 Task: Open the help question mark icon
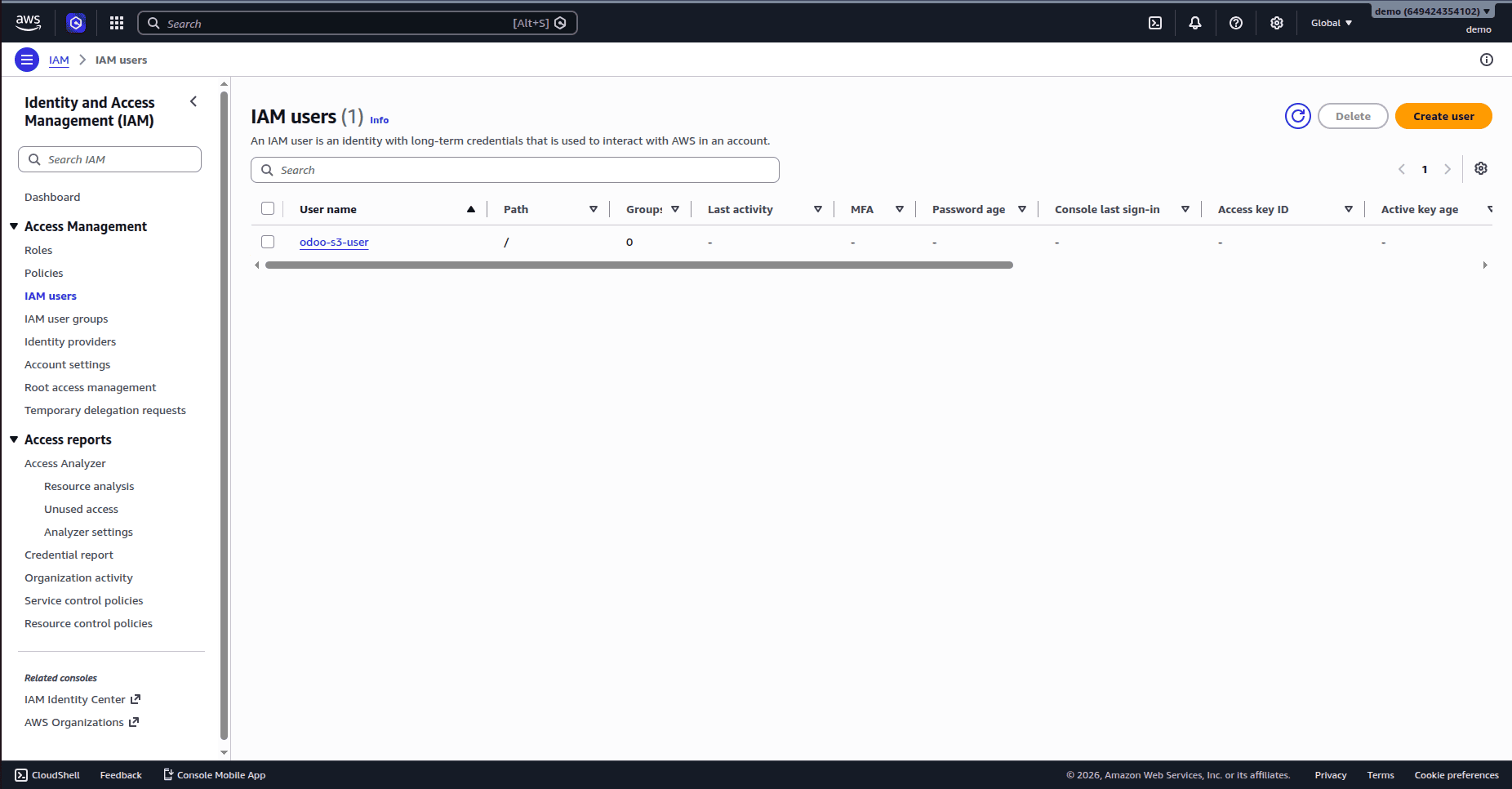point(1236,23)
